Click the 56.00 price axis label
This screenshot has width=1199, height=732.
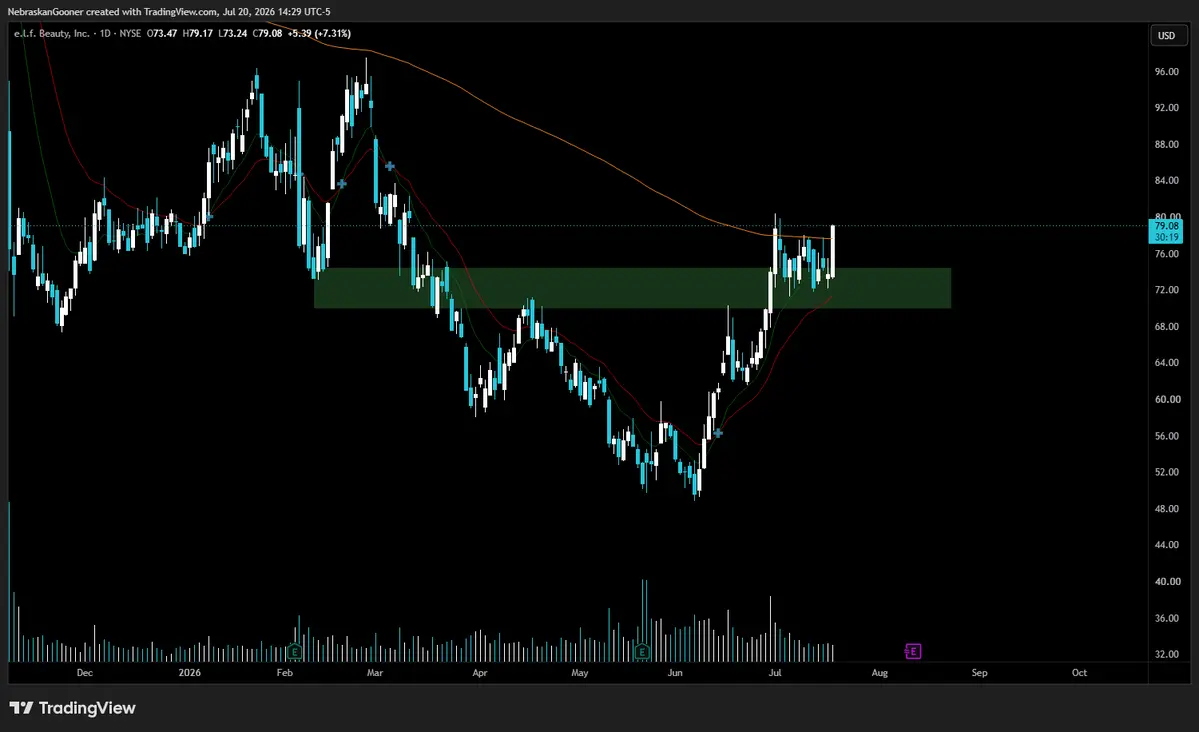pos(1167,436)
